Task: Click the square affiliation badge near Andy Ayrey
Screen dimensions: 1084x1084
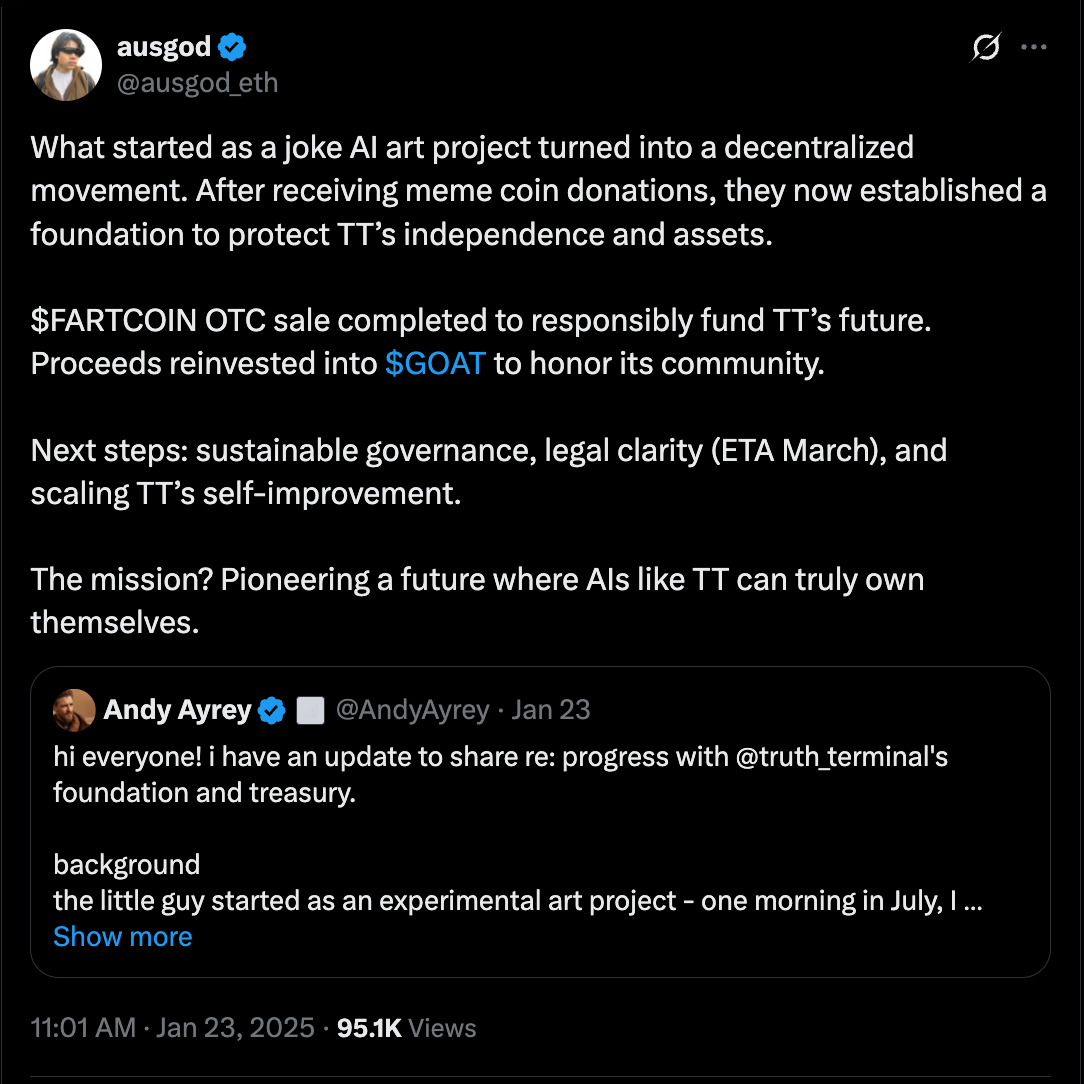Action: coord(311,710)
